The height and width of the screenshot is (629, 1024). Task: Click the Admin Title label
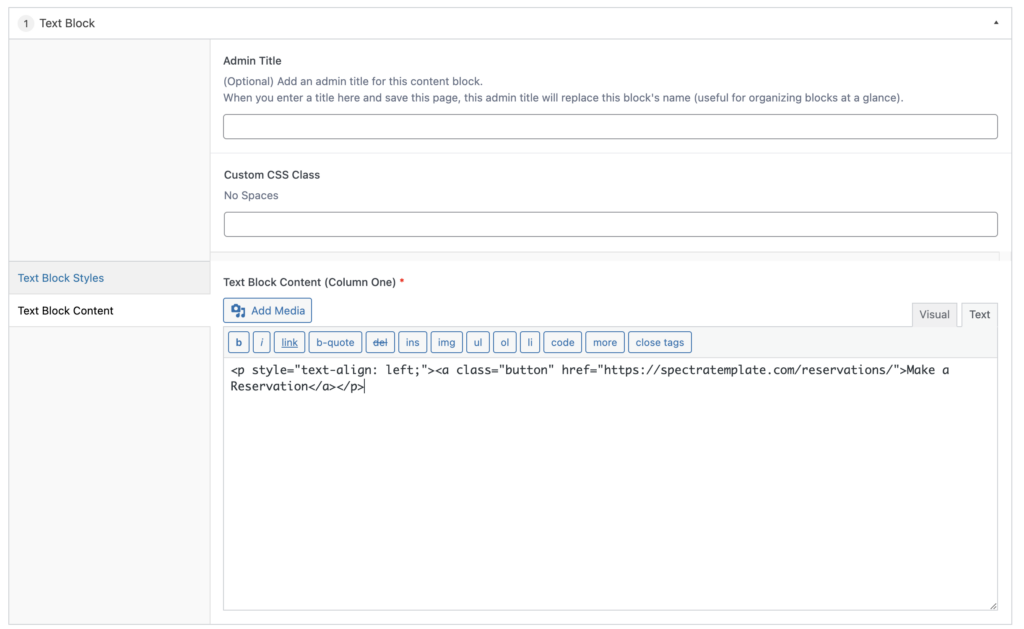tap(252, 61)
